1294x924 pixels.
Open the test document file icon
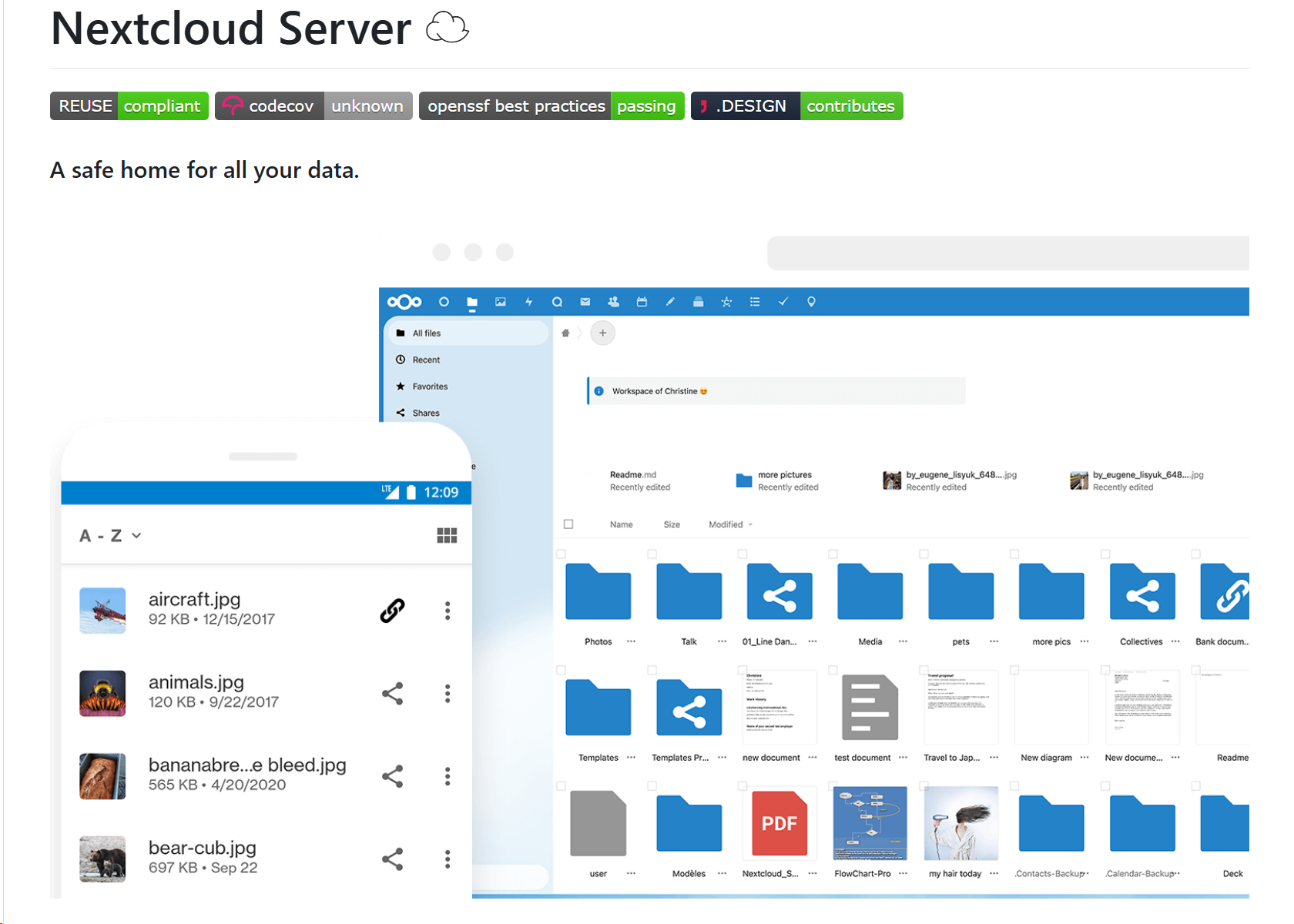click(870, 708)
